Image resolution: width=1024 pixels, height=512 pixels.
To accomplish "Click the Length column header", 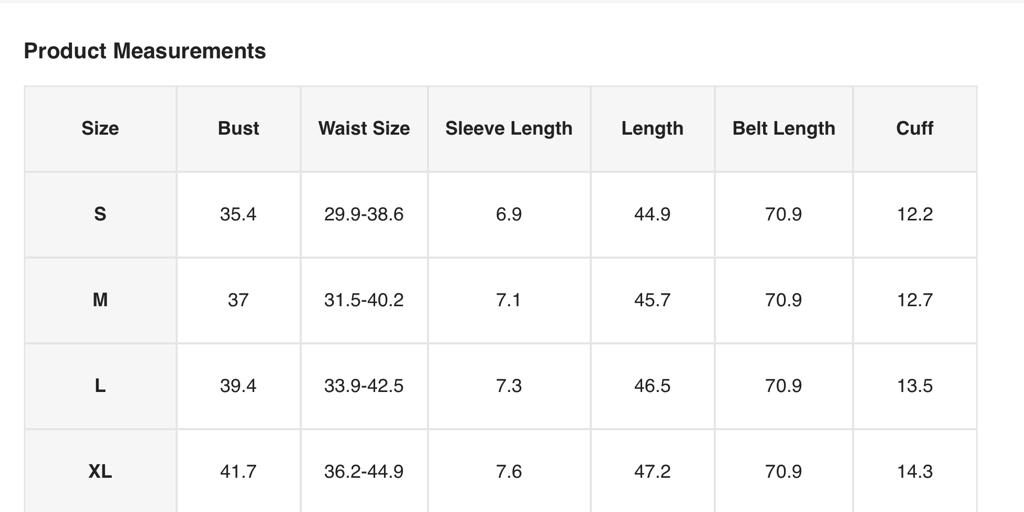I will 652,128.
